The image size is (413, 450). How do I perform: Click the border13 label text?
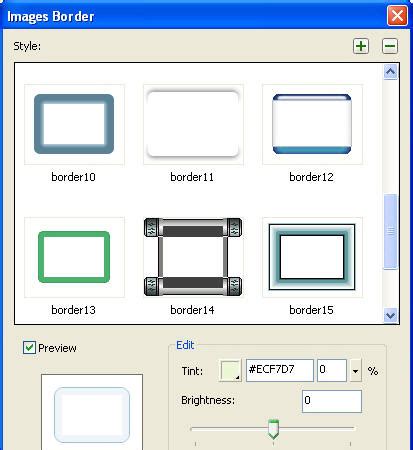73,310
